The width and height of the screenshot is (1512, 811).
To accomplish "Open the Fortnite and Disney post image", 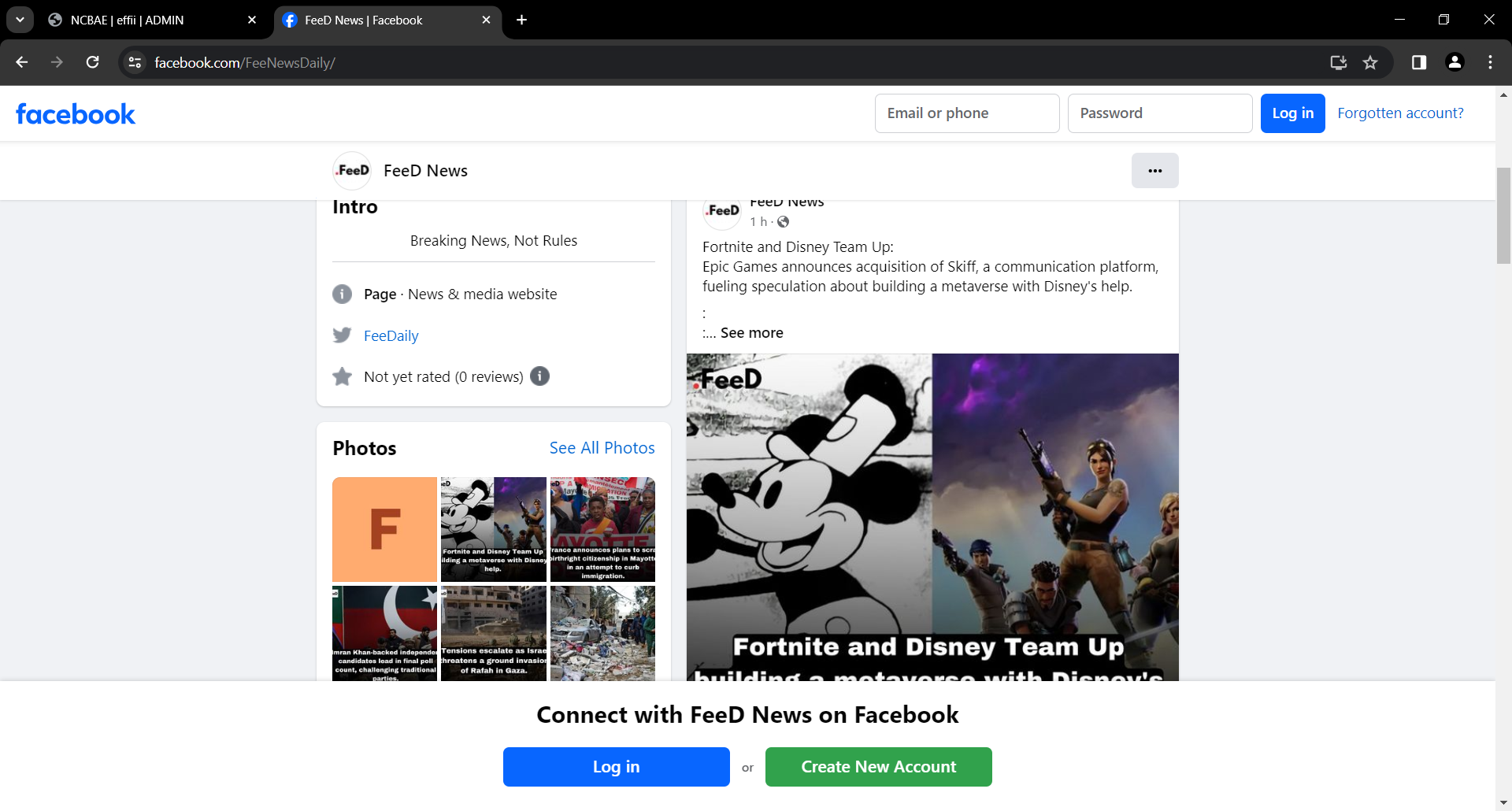I will [932, 517].
